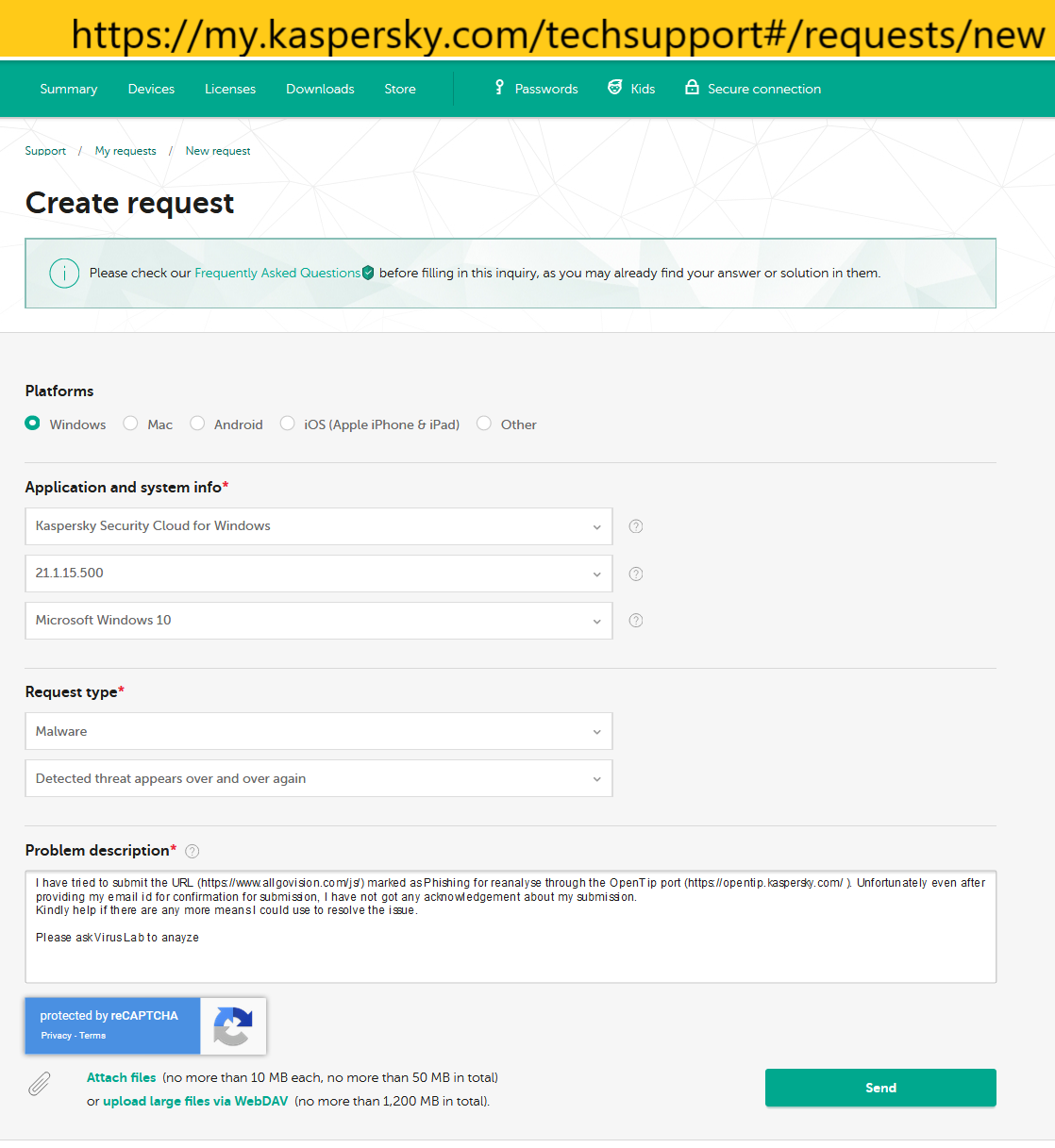Open Kids in the top navigation
This screenshot has width=1055, height=1148.
(643, 89)
